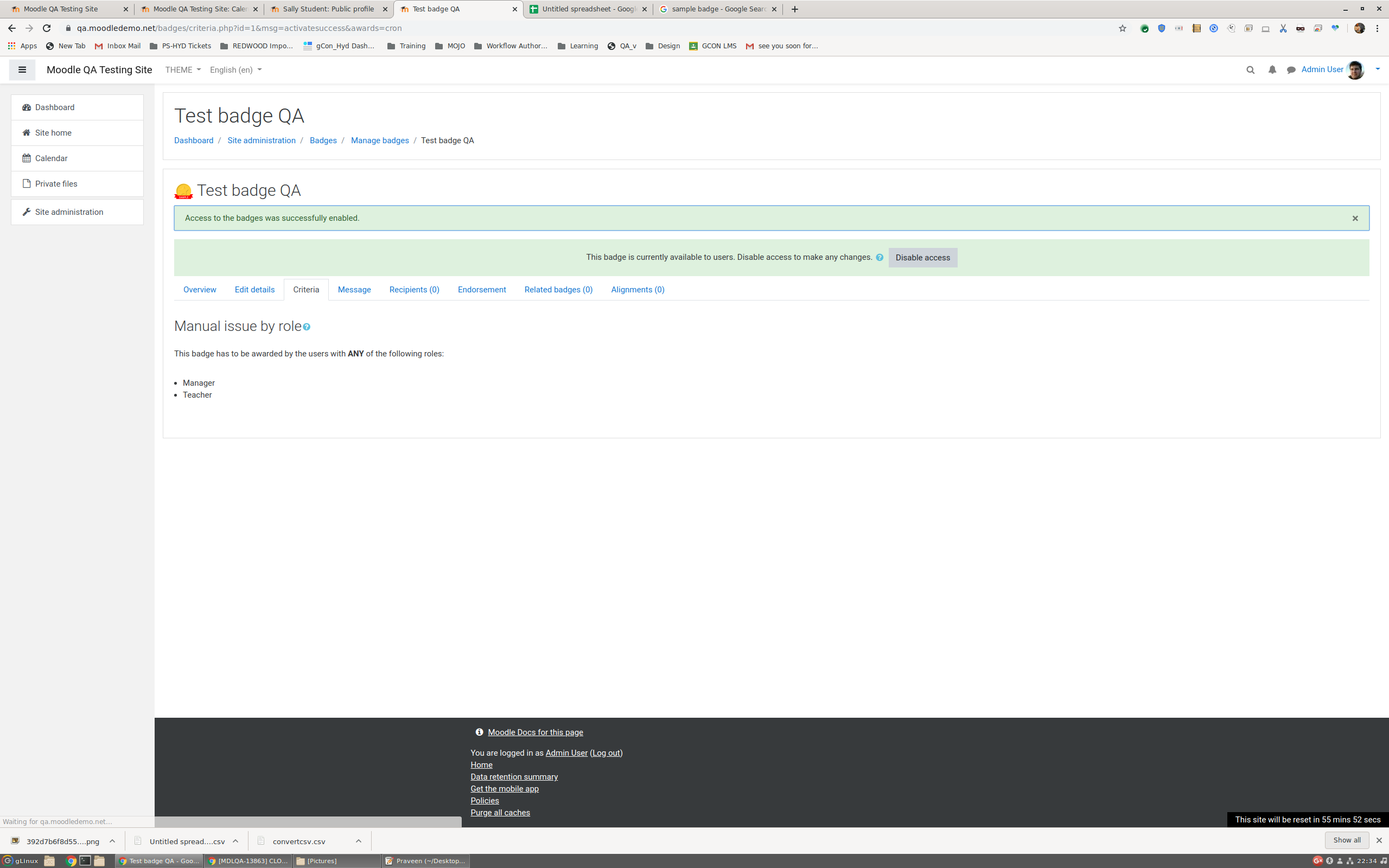Image resolution: width=1389 pixels, height=868 pixels.
Task: Switch to the Sally Student: Public profile tab
Action: pos(328,9)
